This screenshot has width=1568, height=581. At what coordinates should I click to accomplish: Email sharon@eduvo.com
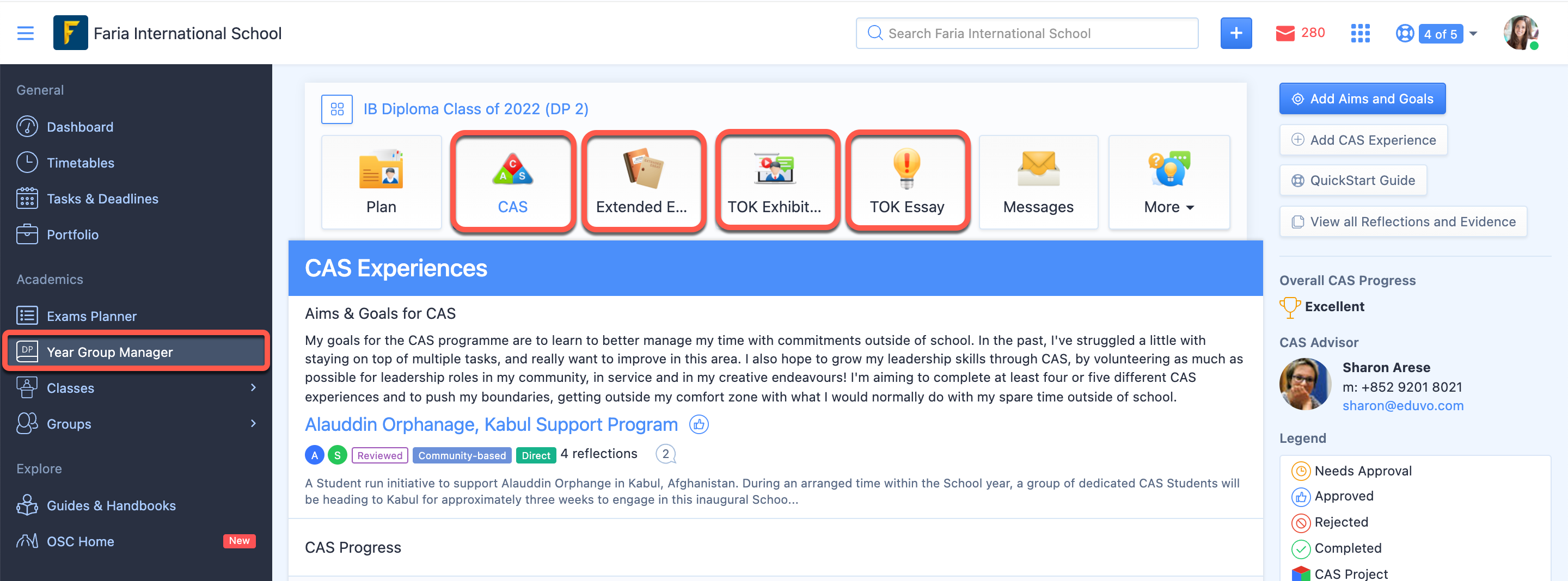1402,405
